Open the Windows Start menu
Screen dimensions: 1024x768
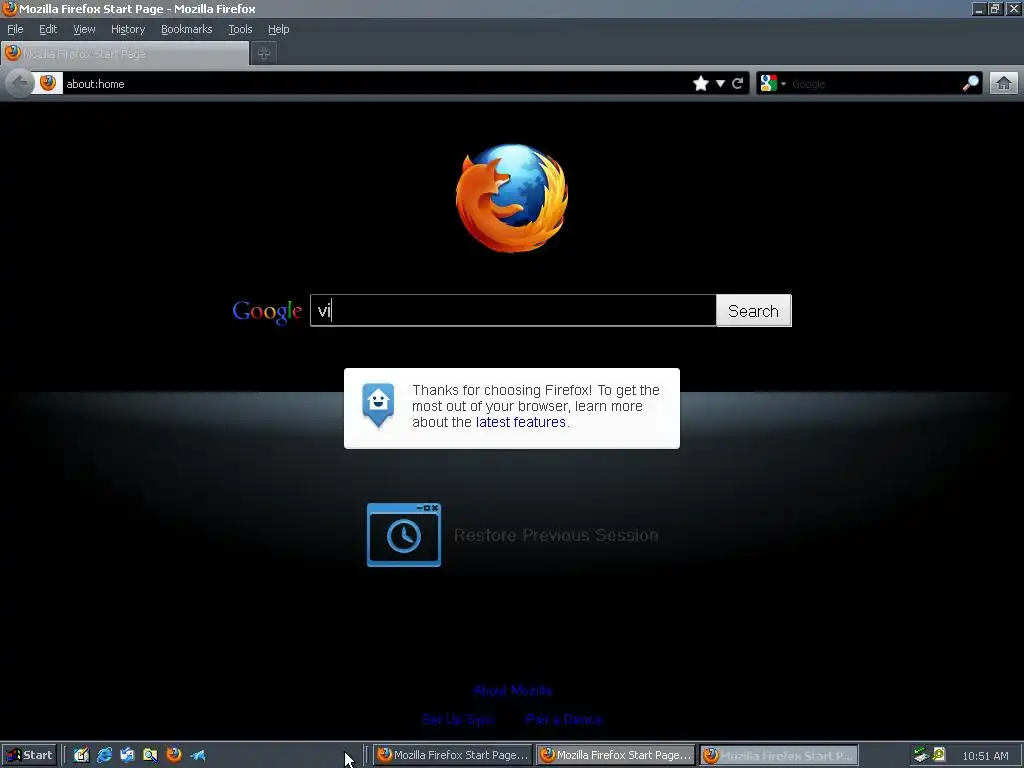[29, 755]
